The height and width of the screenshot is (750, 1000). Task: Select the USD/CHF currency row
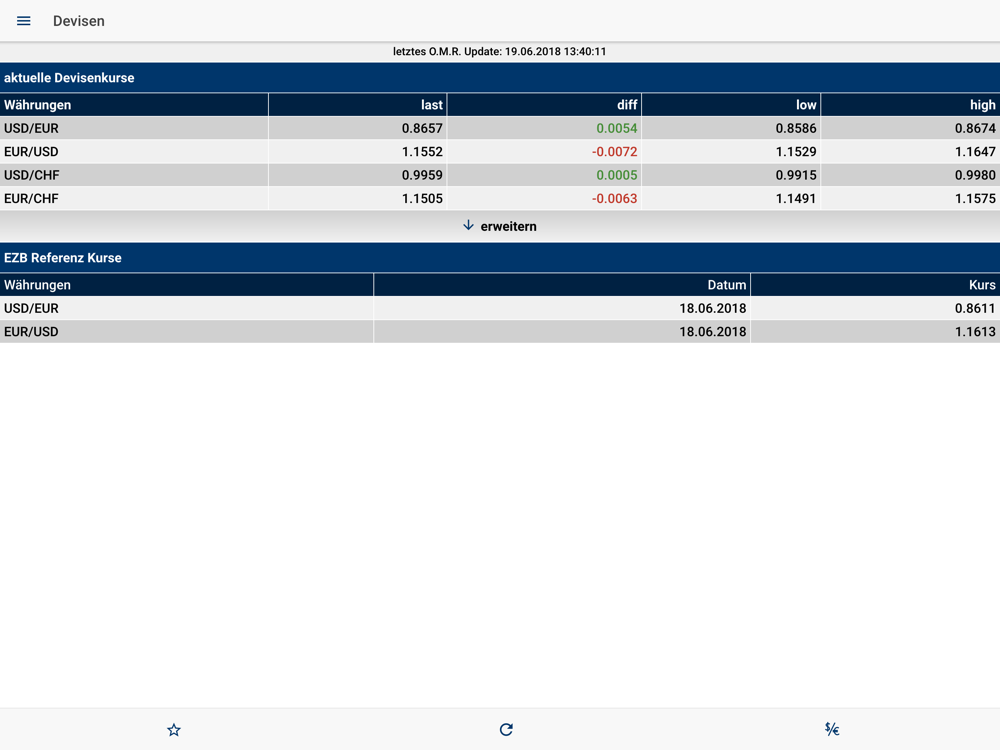(500, 175)
